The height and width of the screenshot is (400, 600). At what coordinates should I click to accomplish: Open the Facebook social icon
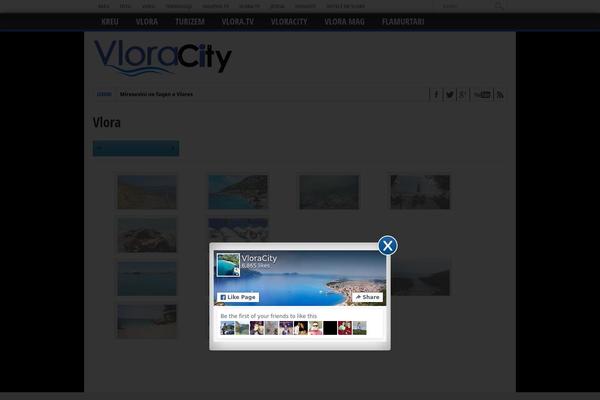point(436,95)
